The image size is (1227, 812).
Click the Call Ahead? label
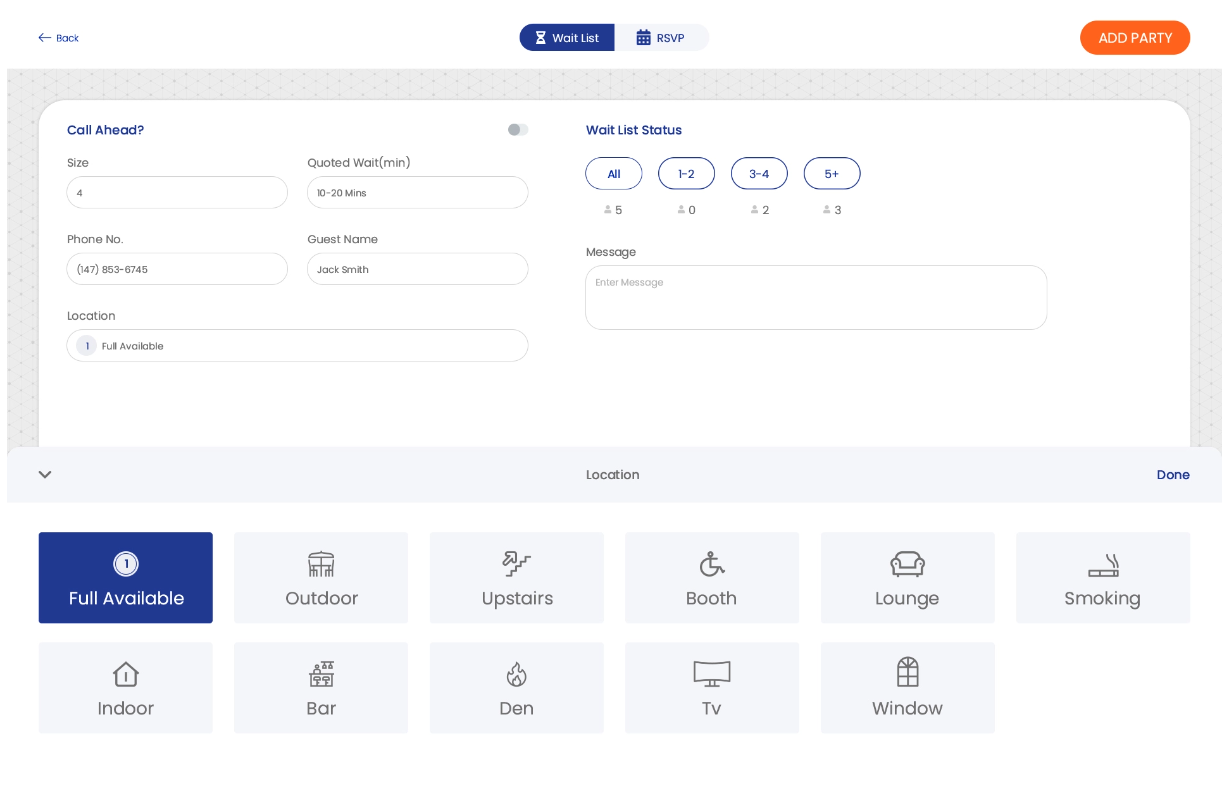click(106, 130)
